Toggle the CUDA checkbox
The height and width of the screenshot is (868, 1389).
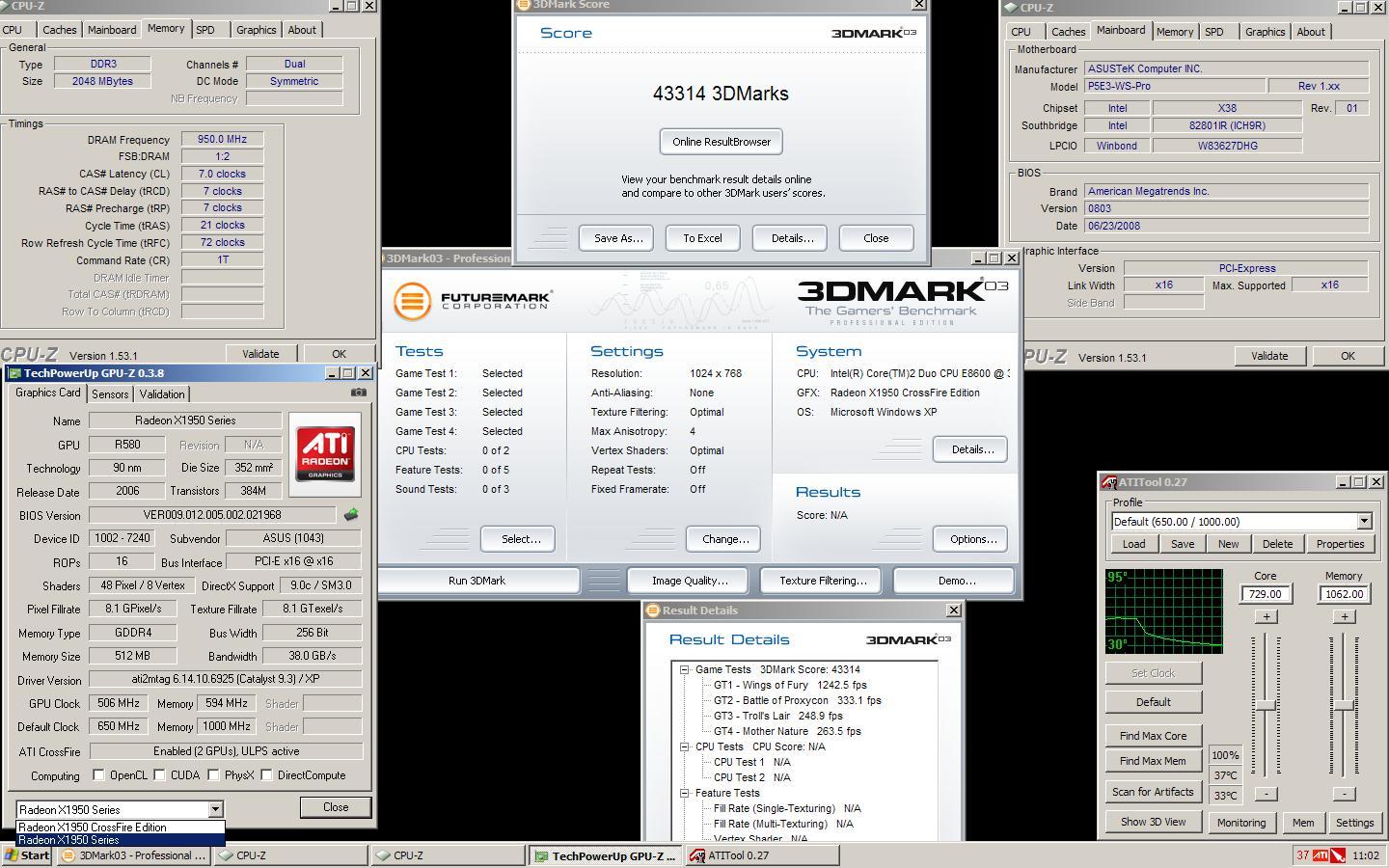(x=158, y=775)
